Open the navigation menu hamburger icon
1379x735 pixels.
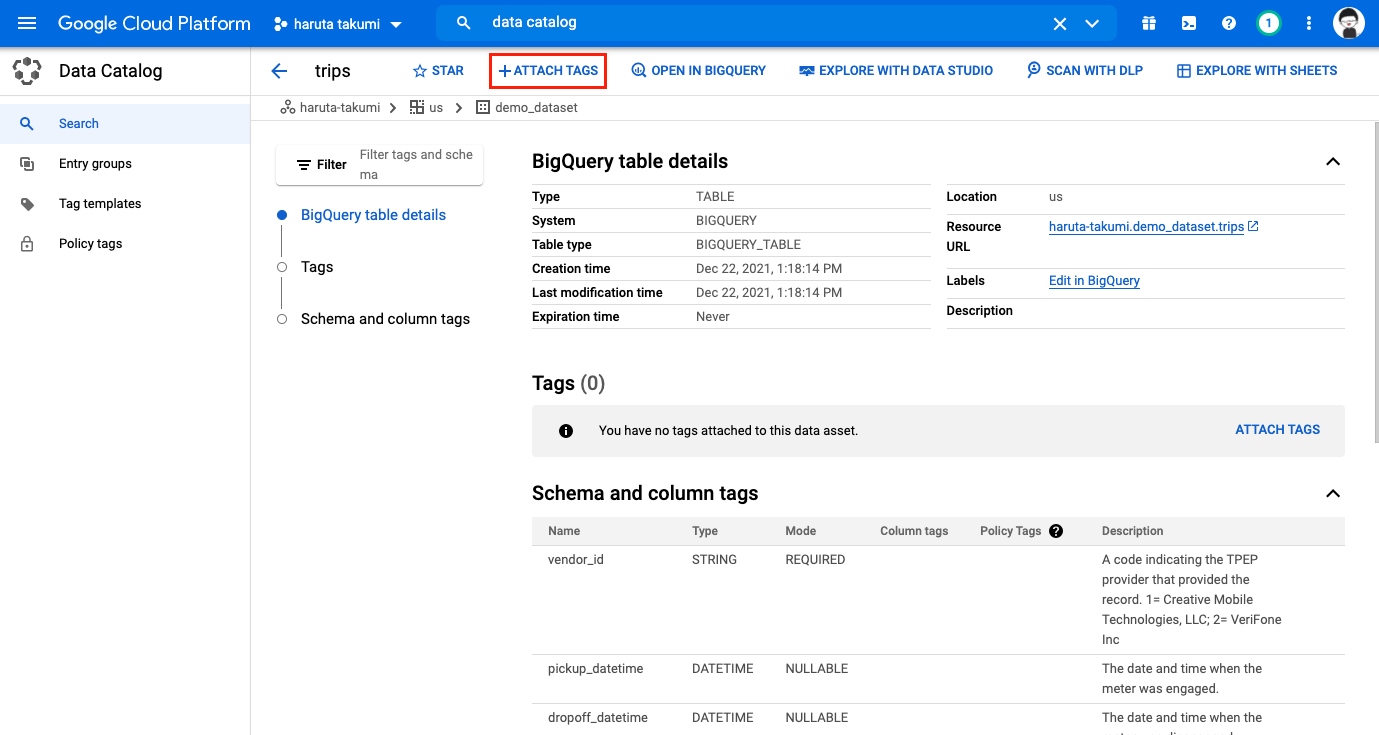(26, 22)
